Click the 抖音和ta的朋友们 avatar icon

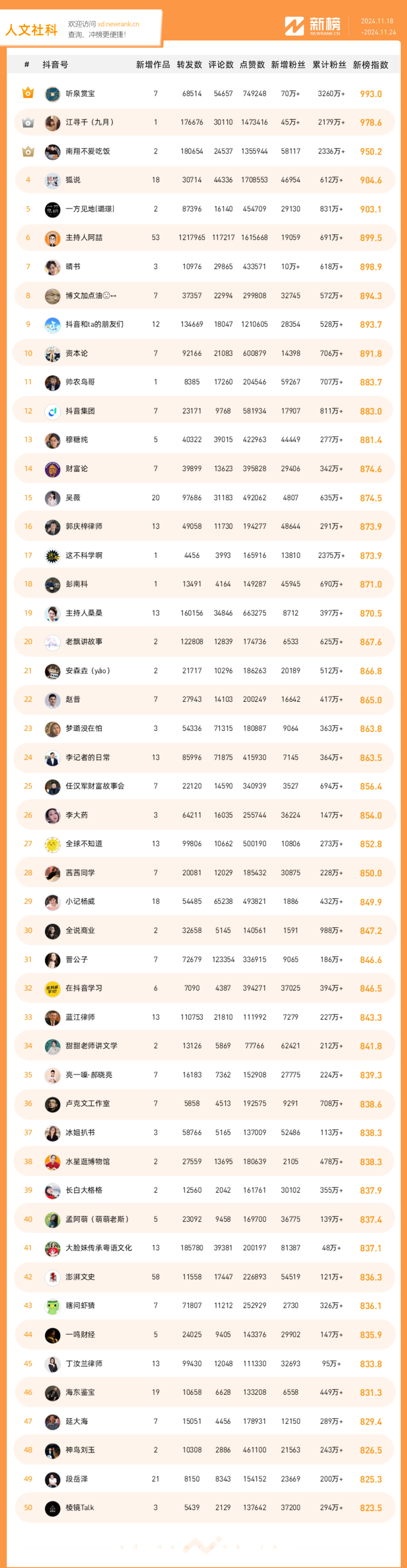[52, 324]
